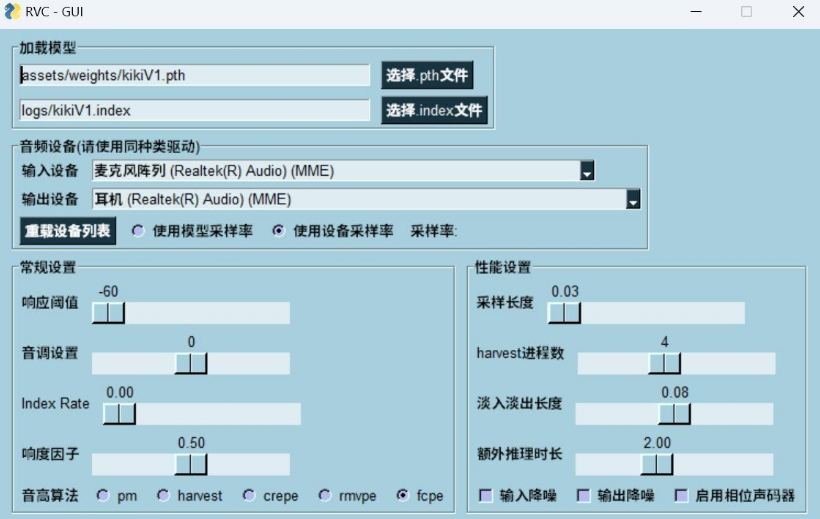This screenshot has width=820, height=519.
Task: Select crepe pitch algorithm
Action: [249, 495]
